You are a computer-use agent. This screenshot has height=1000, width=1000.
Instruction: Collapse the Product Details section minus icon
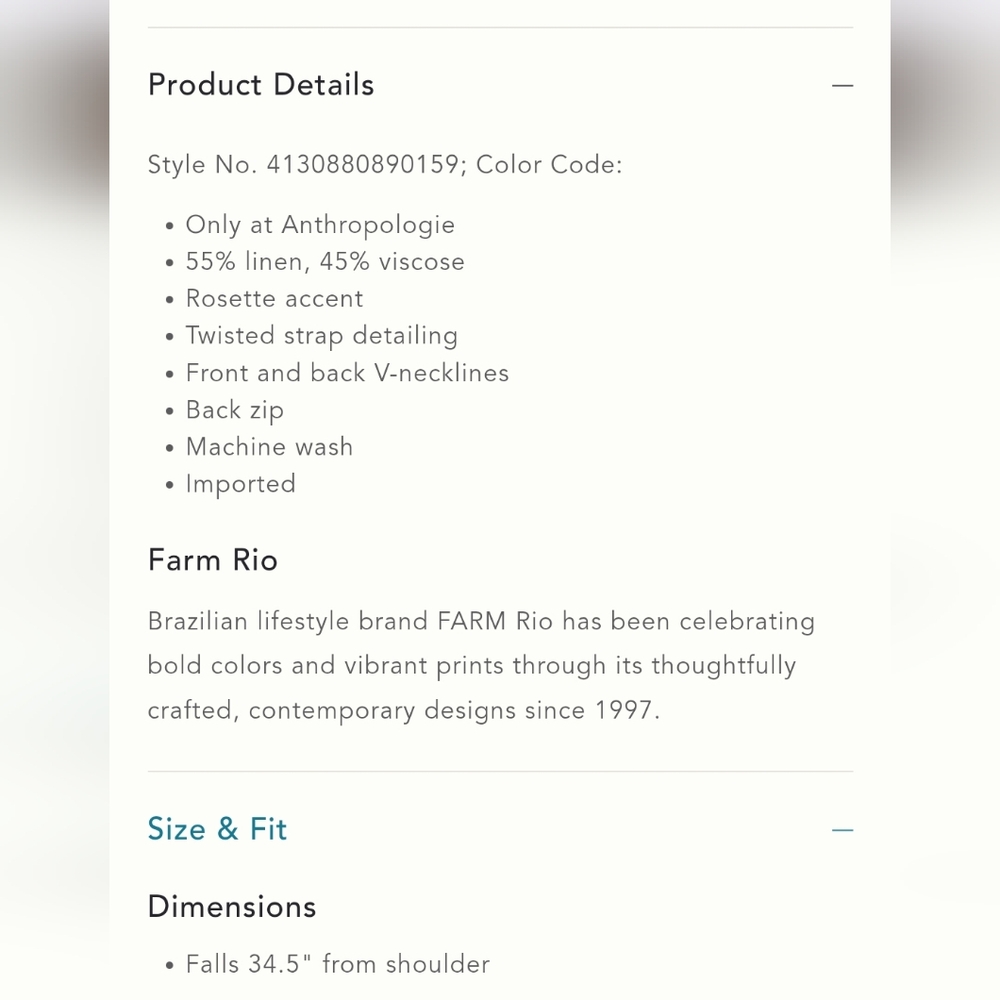tap(842, 86)
